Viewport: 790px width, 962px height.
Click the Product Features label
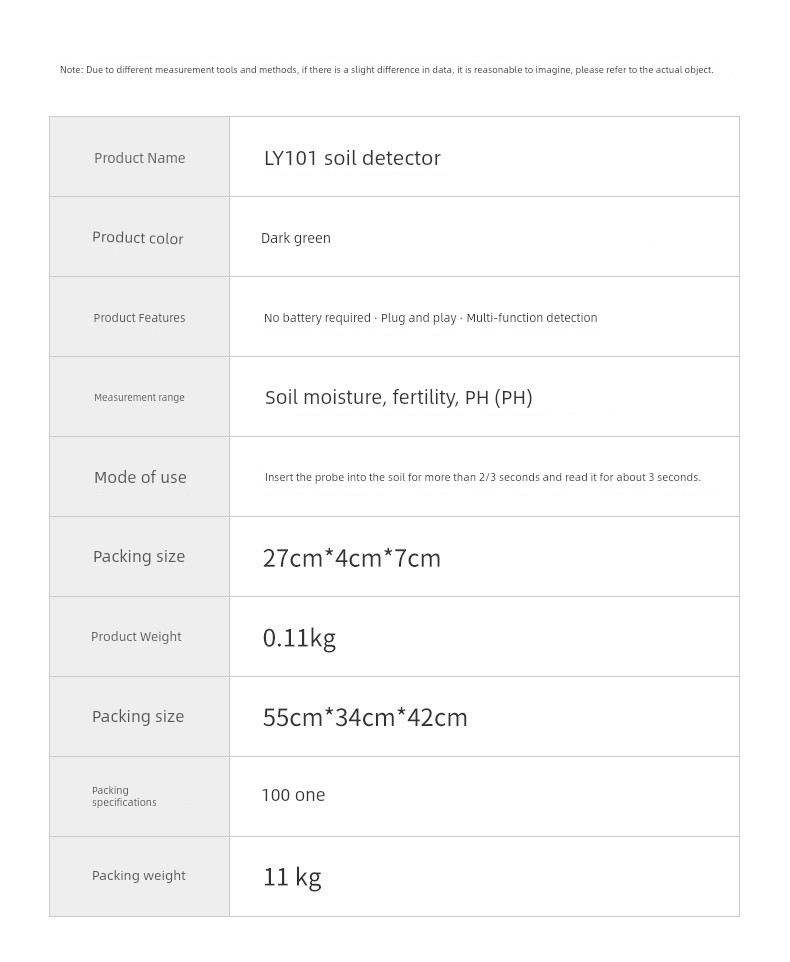tap(139, 318)
